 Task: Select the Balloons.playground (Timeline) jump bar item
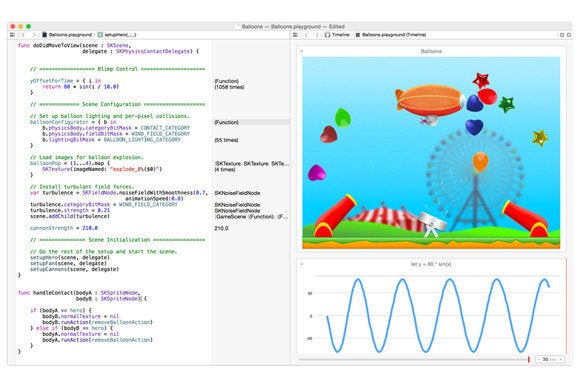(391, 35)
